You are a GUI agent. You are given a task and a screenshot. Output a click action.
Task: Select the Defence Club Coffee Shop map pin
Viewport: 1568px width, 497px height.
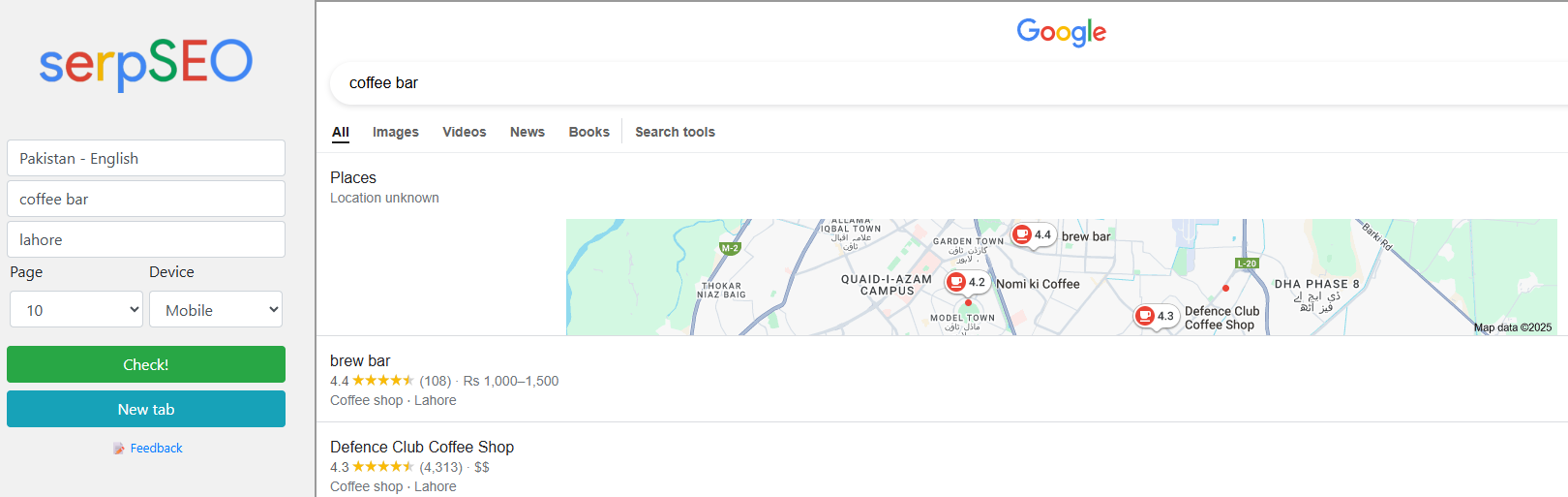pyautogui.click(x=1145, y=316)
